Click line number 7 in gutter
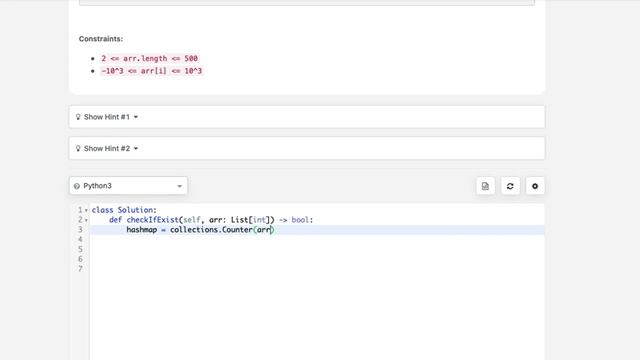The height and width of the screenshot is (360, 640). click(x=80, y=269)
